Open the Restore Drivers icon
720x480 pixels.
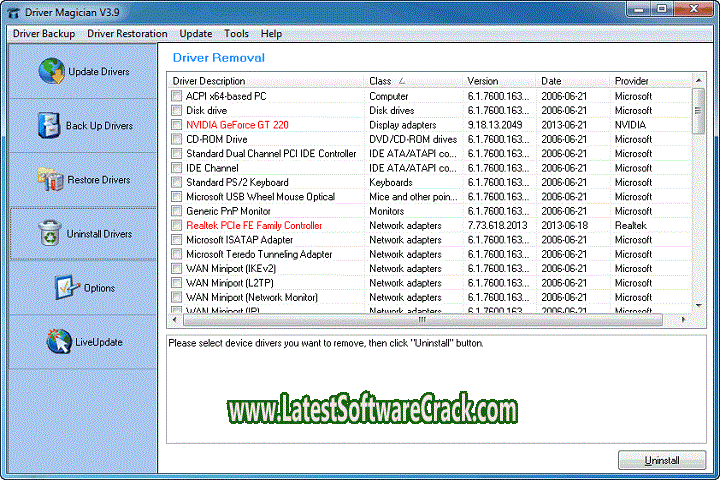pos(50,179)
